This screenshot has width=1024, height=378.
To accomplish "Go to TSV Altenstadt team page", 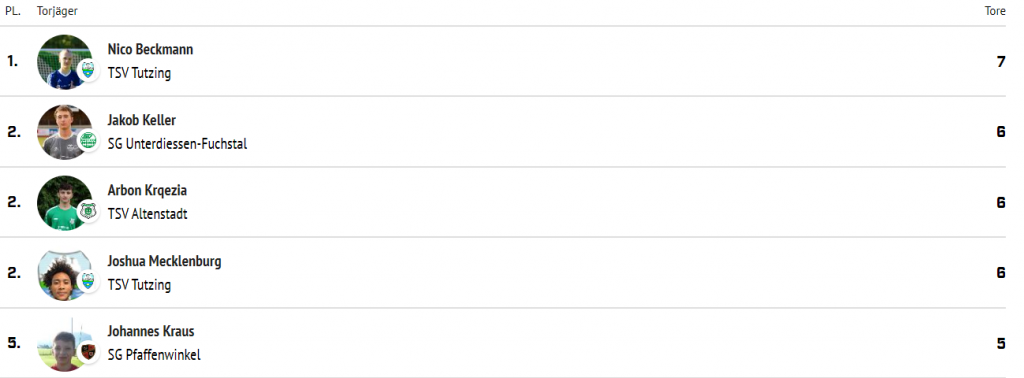I will coord(148,214).
